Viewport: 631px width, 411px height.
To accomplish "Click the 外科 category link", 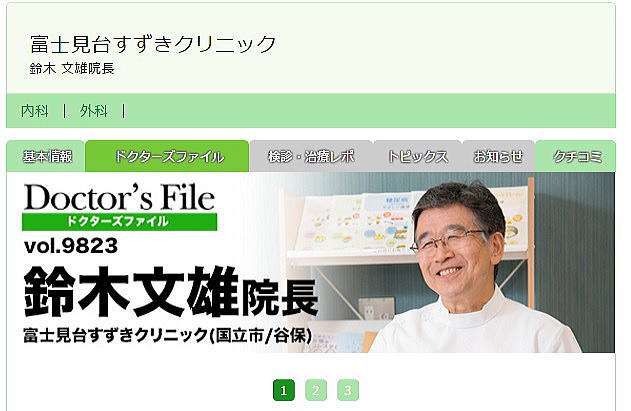I will (x=94, y=111).
